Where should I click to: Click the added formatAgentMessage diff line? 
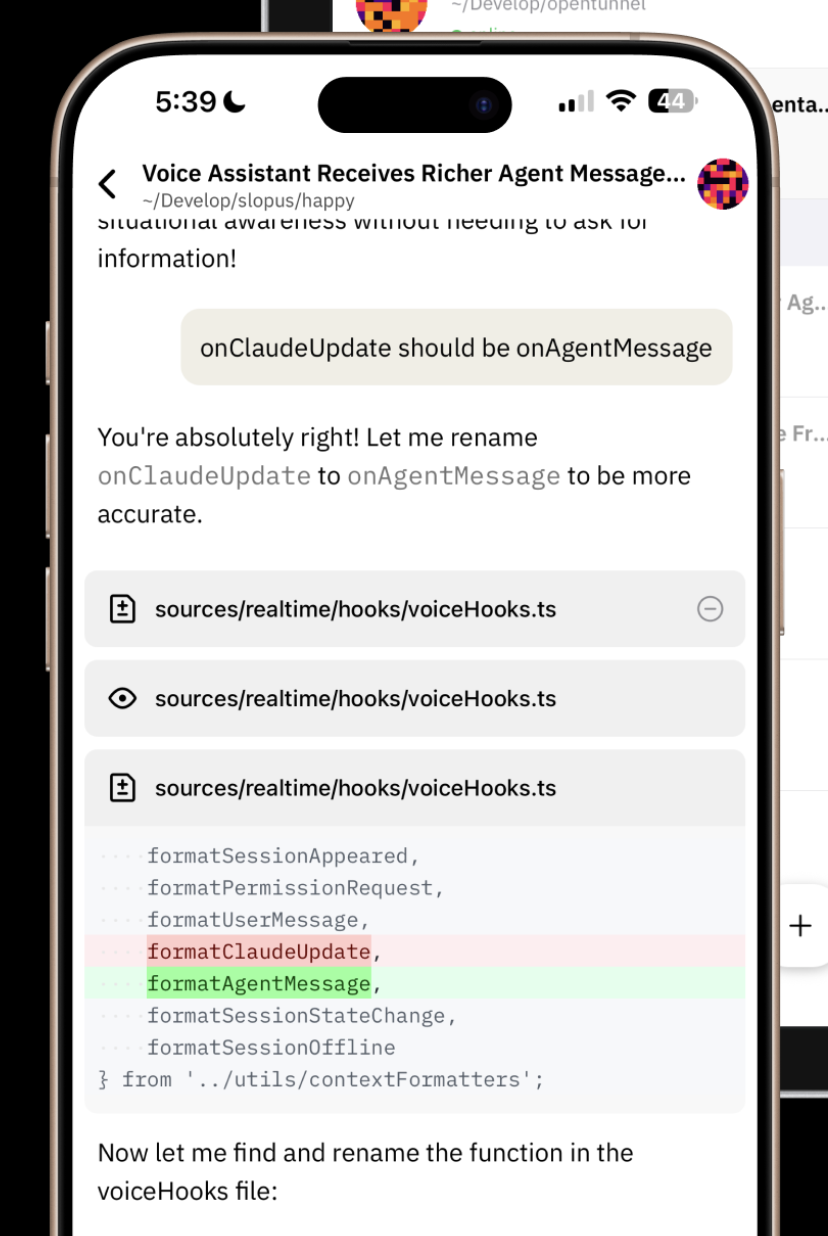tap(415, 983)
